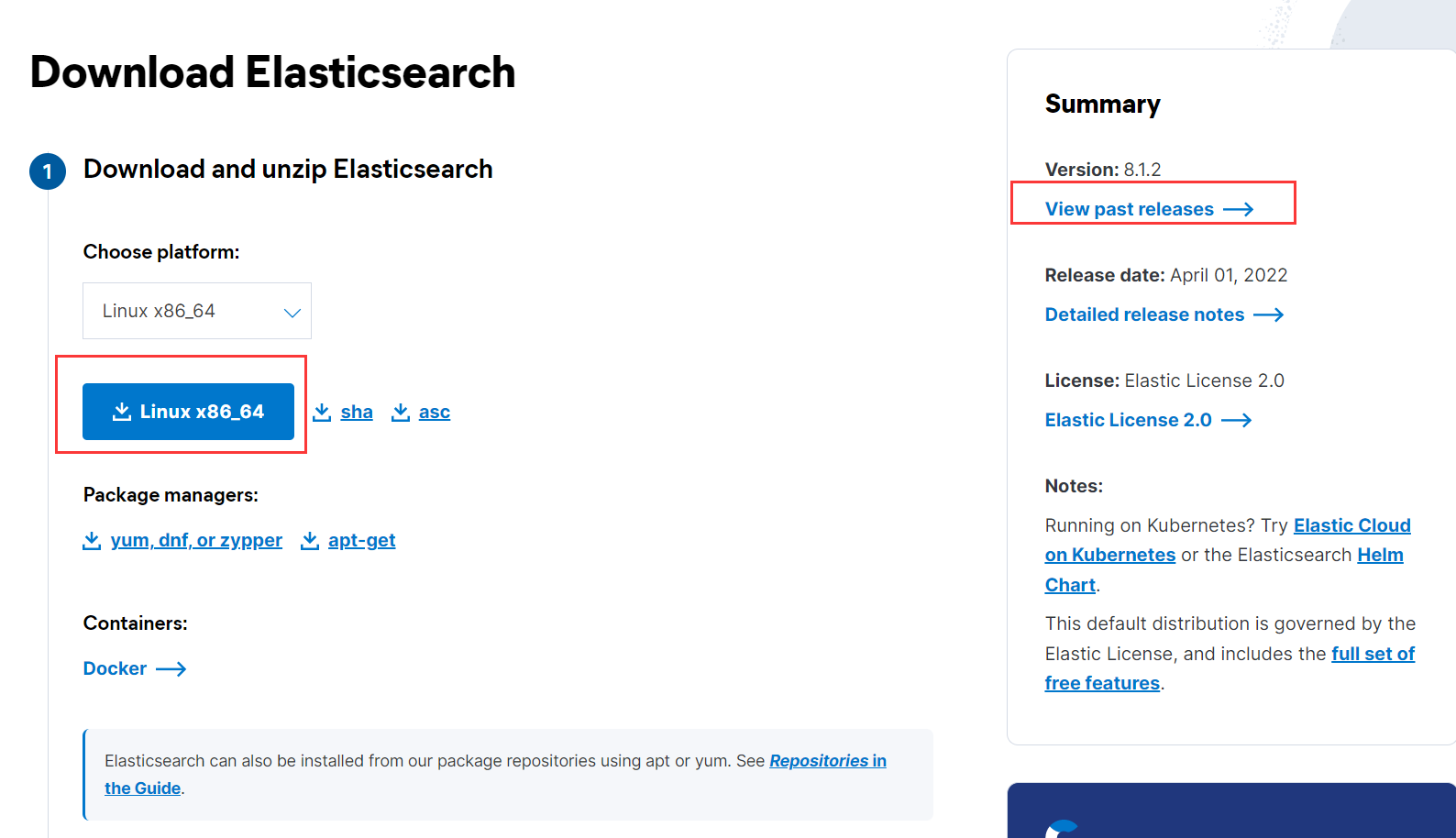Download the Linux x86_64 package

click(188, 412)
